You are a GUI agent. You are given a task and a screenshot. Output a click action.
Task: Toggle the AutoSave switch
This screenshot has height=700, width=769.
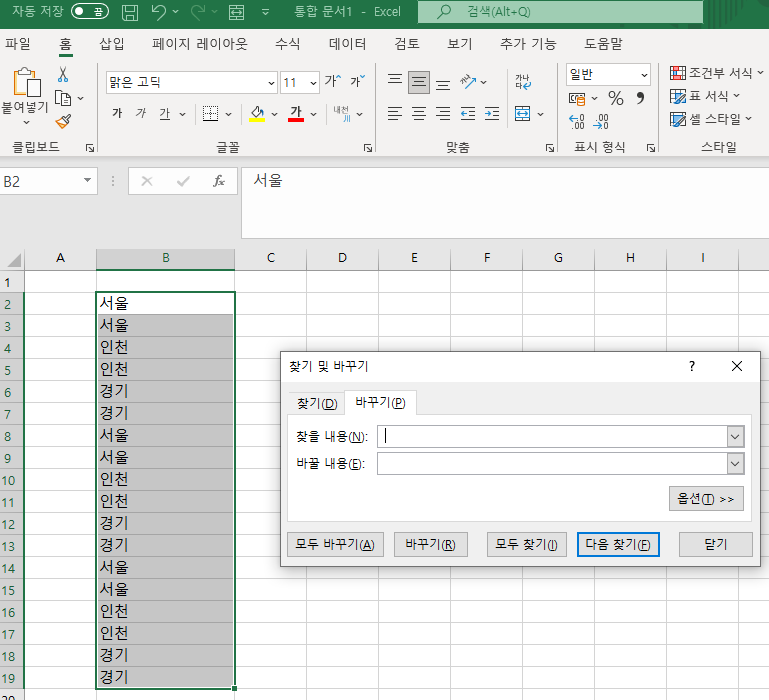tap(90, 11)
